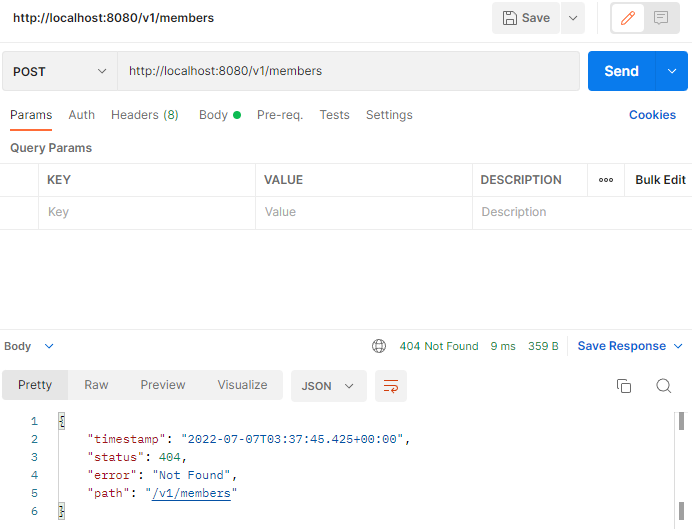Click the Value input cell
Screen dimensions: 692x529
click(364, 212)
